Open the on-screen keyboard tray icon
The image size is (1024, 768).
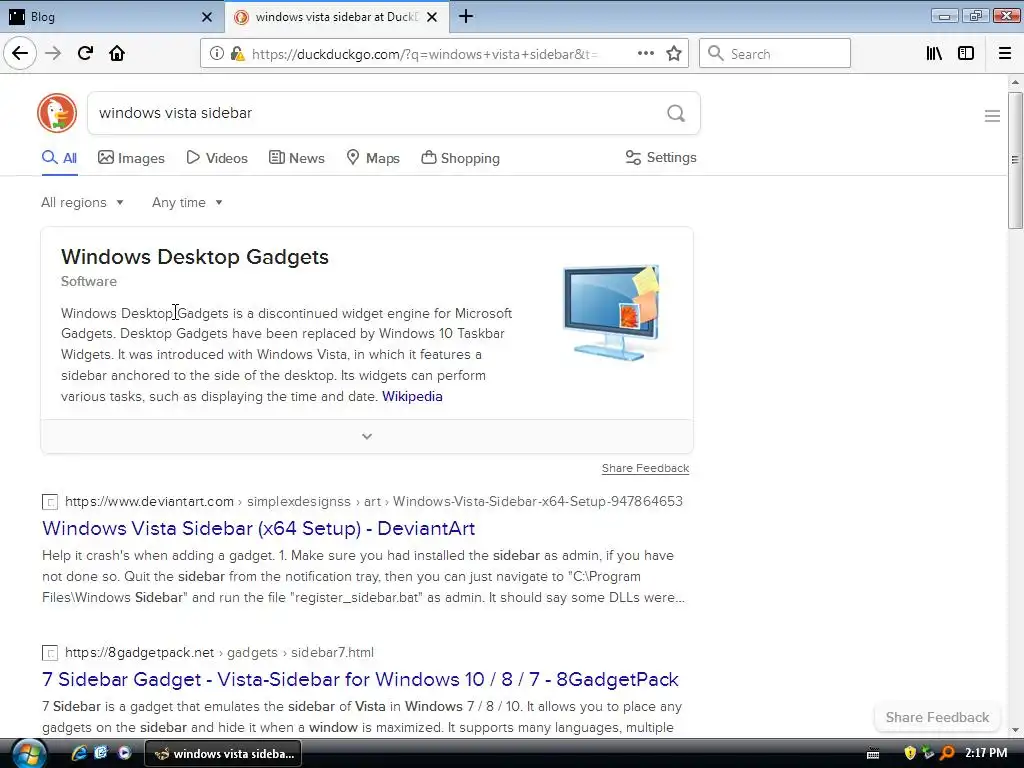pyautogui.click(x=873, y=754)
